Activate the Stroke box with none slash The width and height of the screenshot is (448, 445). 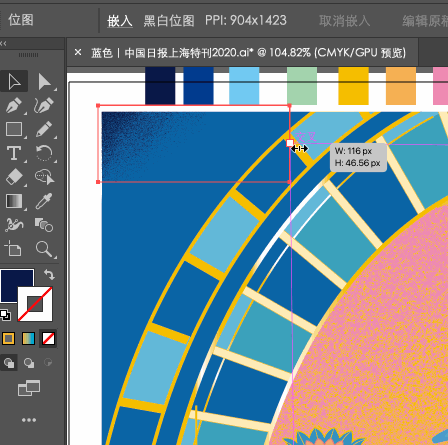(x=35, y=304)
